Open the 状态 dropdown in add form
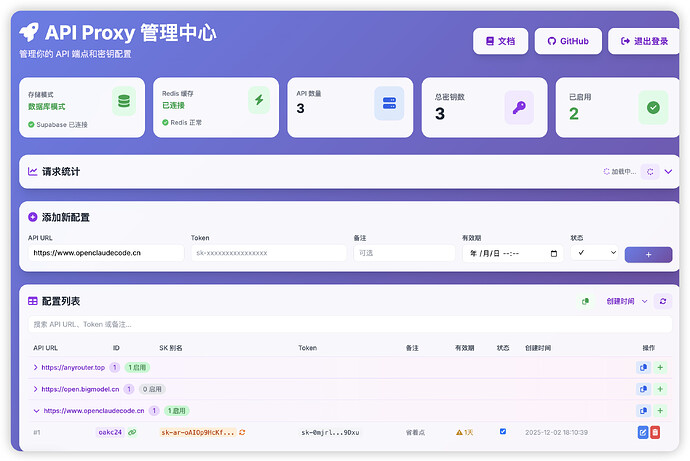This screenshot has height=461, width=690. 595,253
